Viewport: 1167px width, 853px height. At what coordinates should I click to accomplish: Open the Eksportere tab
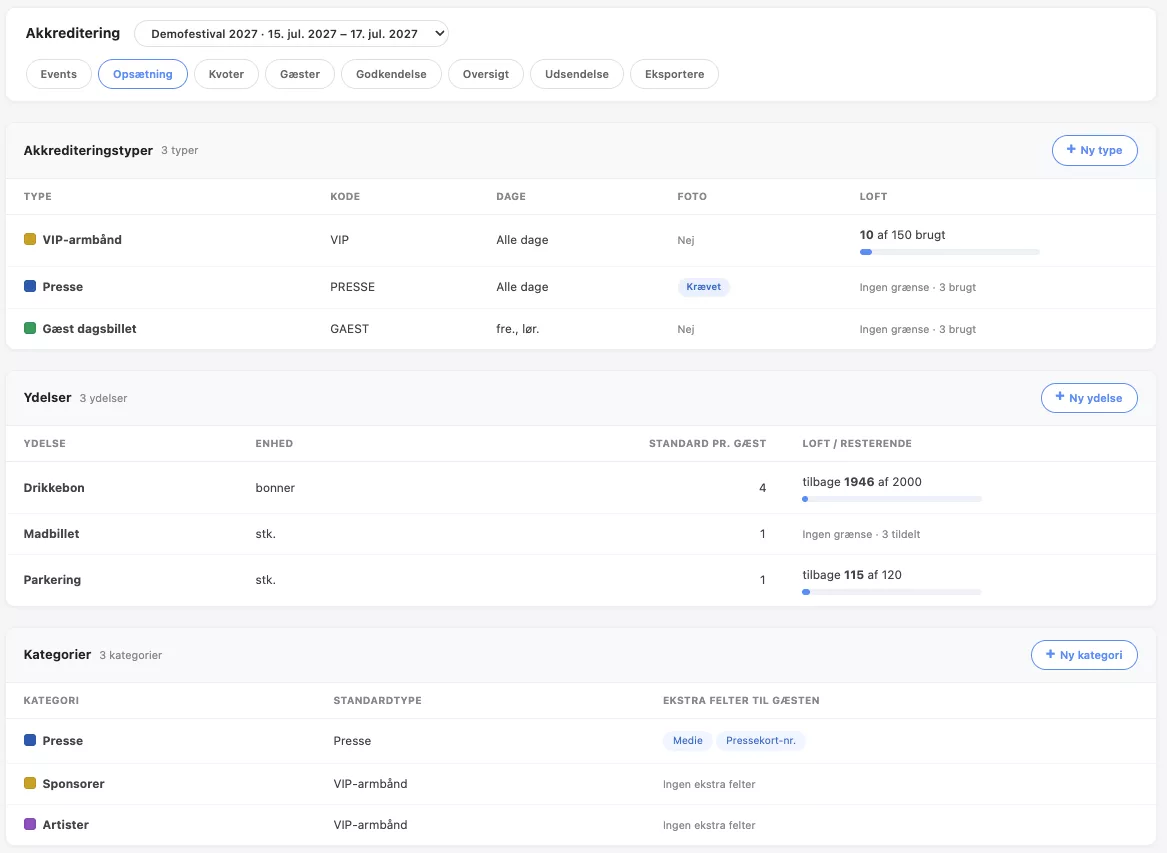(x=674, y=74)
